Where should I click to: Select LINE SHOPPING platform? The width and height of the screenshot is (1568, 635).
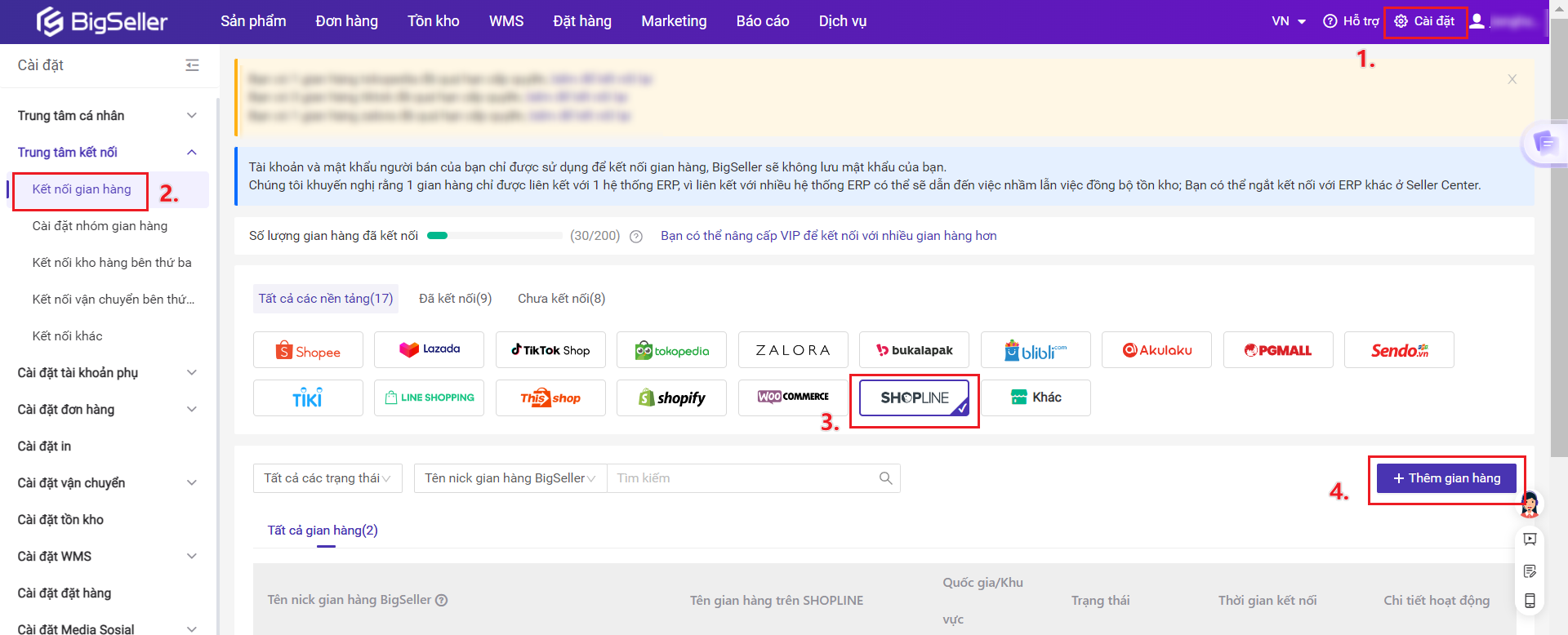click(429, 398)
